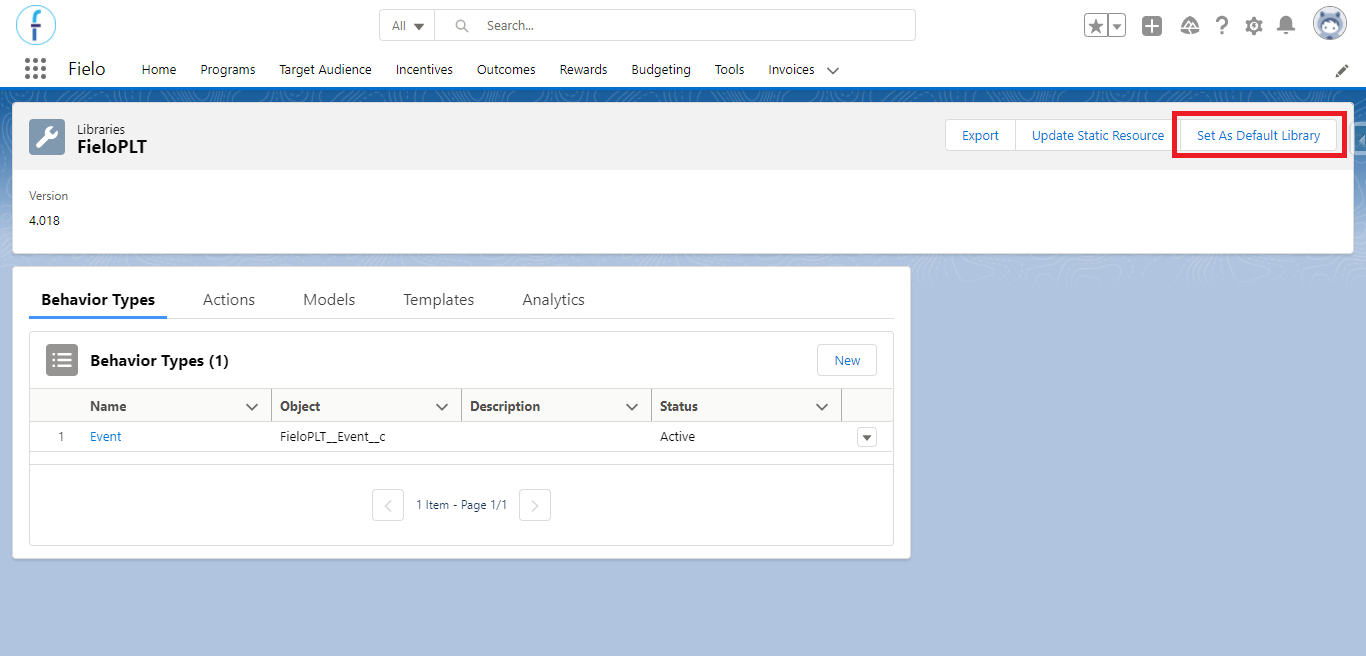The width and height of the screenshot is (1366, 656).
Task: Open the Rewards nav item
Action: (x=583, y=70)
